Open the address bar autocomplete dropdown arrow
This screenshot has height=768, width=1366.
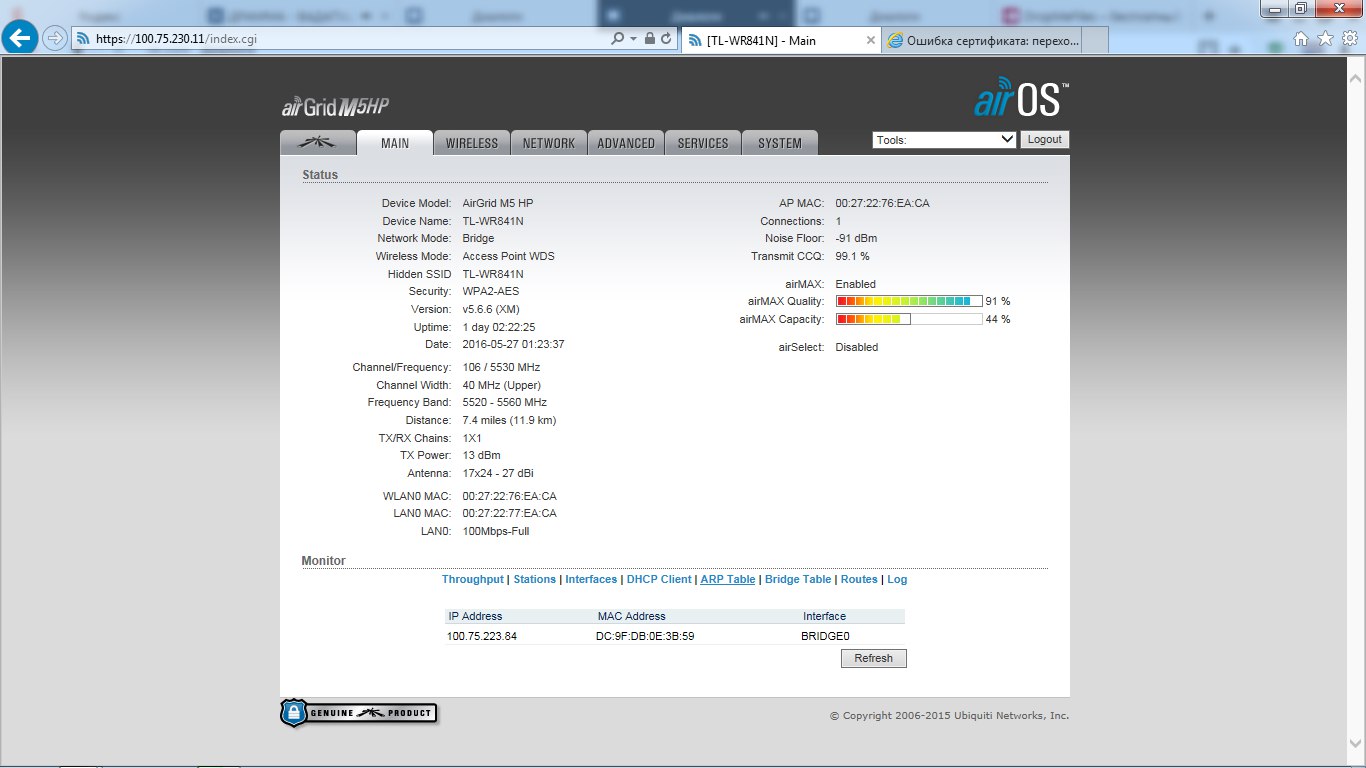tap(633, 39)
